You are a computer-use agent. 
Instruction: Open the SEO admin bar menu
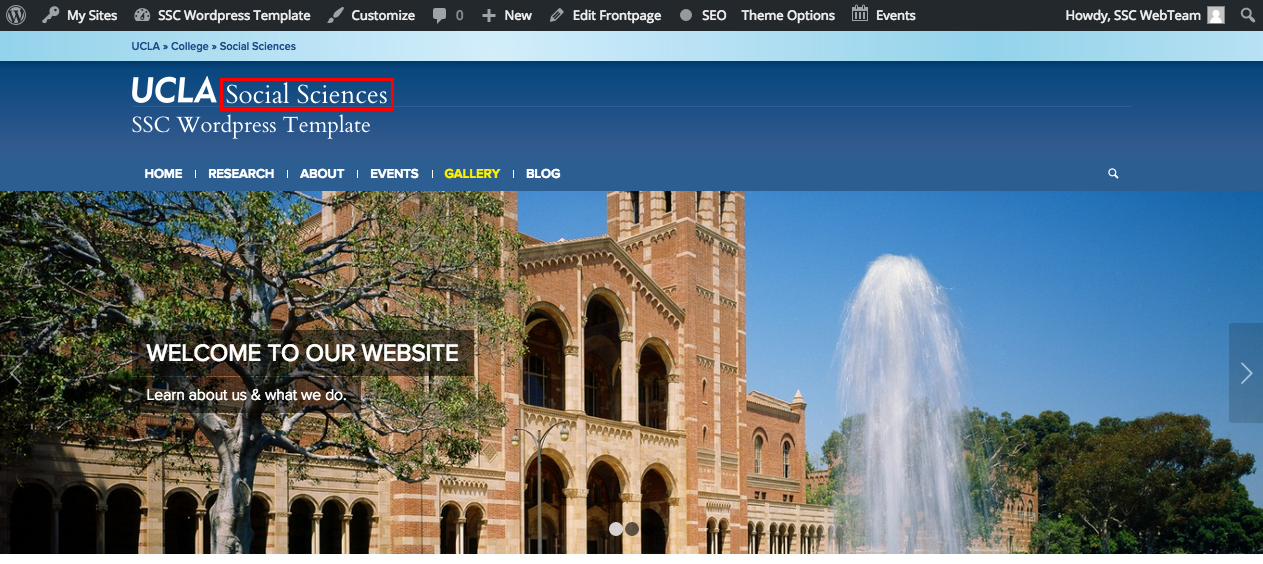(702, 15)
